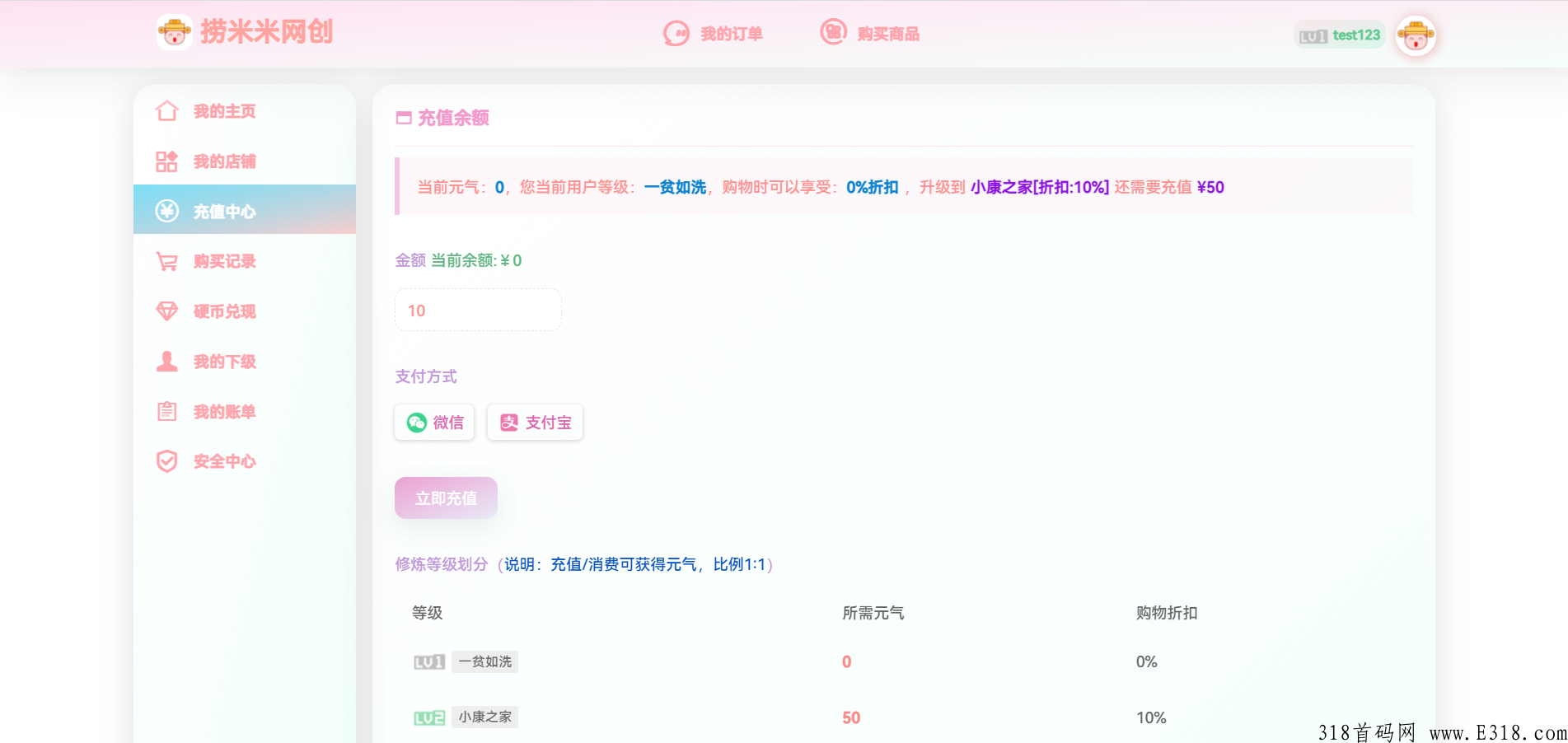Click the LV2 badge in level table

coord(429,717)
